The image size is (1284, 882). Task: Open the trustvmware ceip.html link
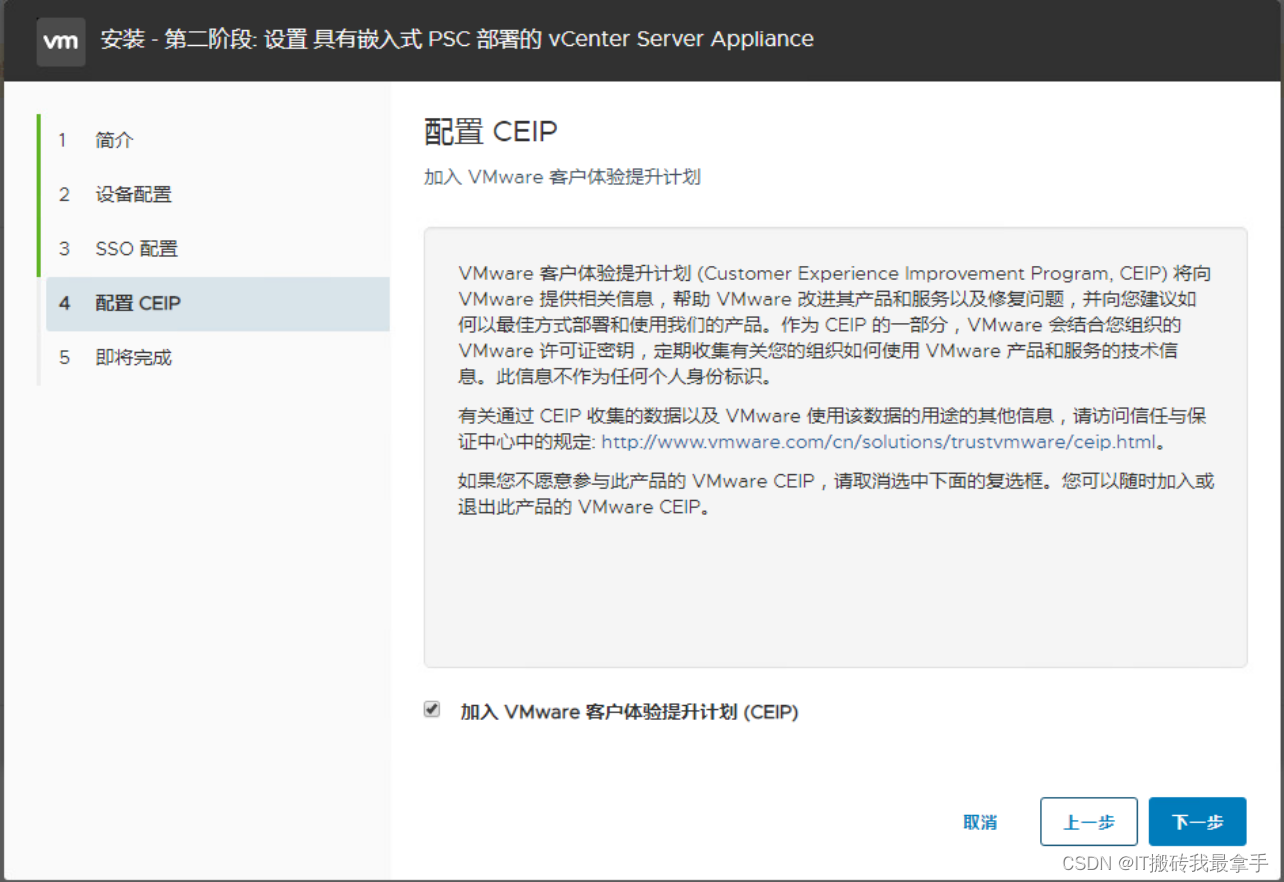click(878, 441)
